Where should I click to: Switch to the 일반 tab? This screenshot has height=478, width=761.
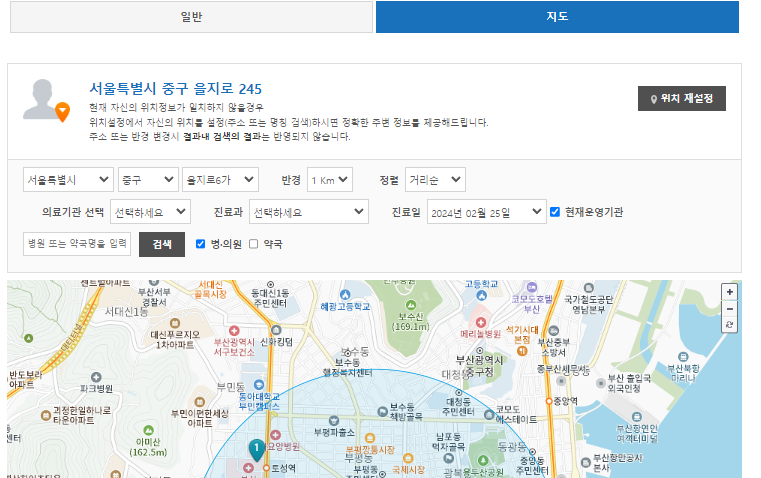pos(191,17)
